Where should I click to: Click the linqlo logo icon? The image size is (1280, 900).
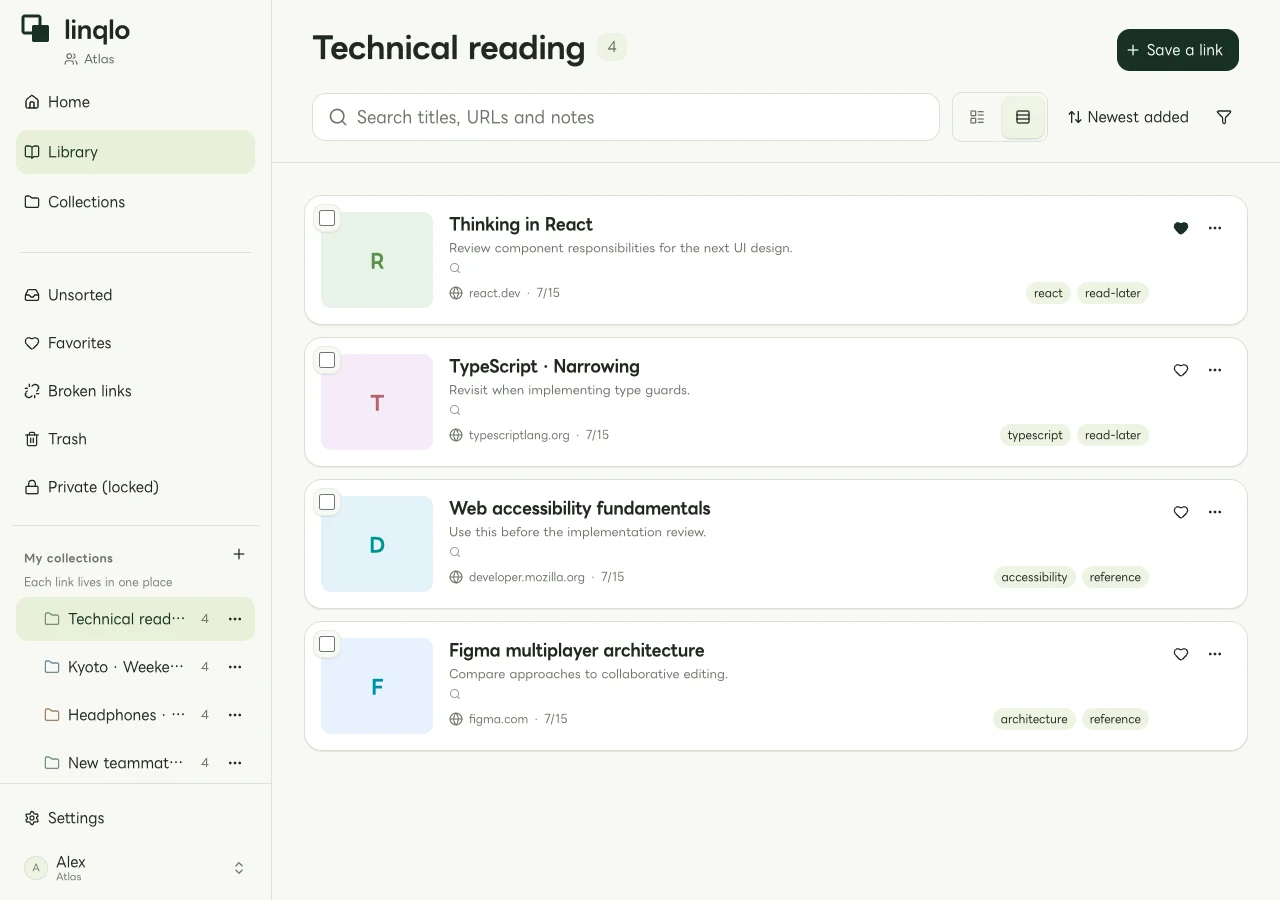[35, 29]
